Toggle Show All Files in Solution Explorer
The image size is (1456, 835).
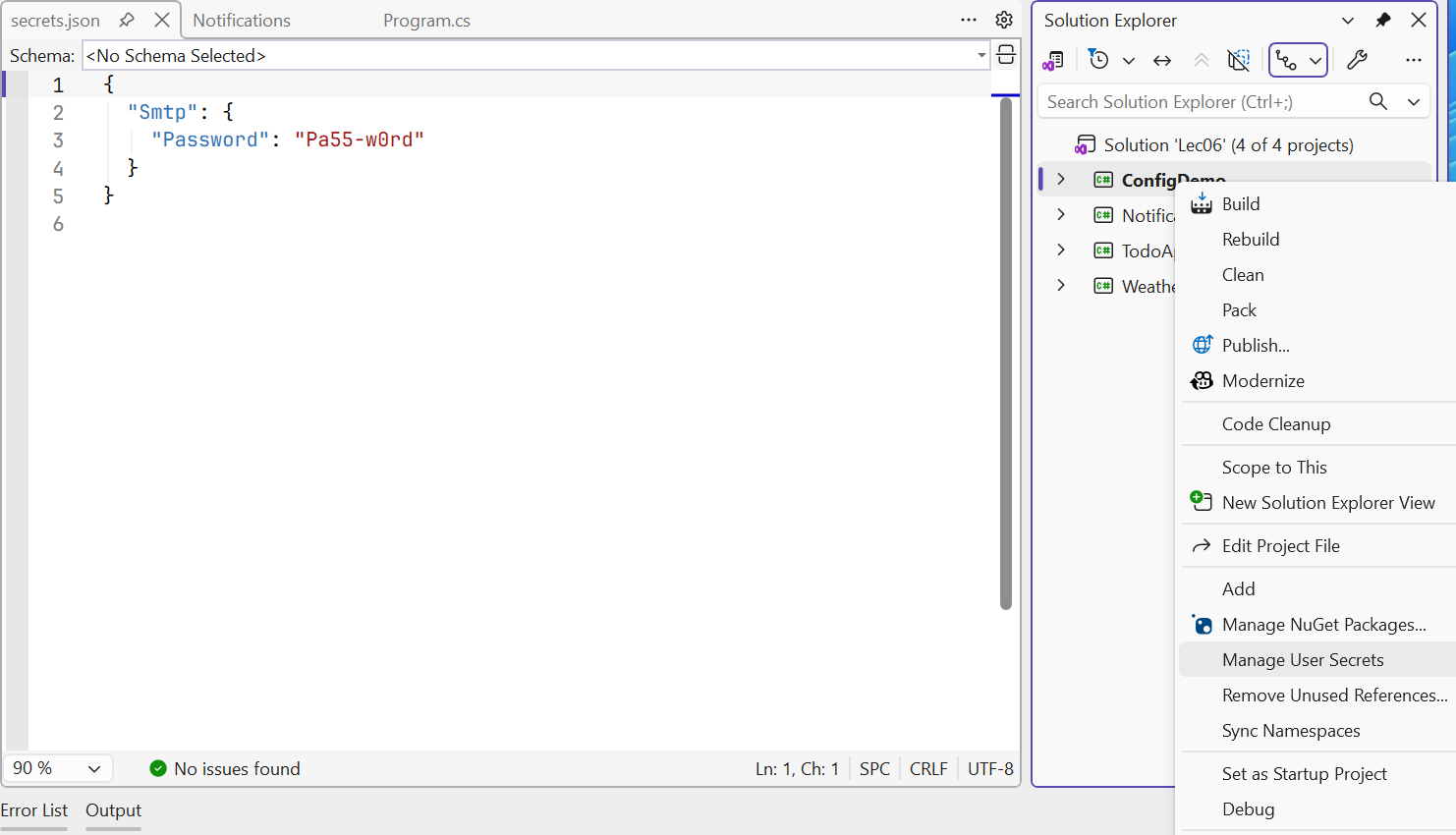(1239, 60)
